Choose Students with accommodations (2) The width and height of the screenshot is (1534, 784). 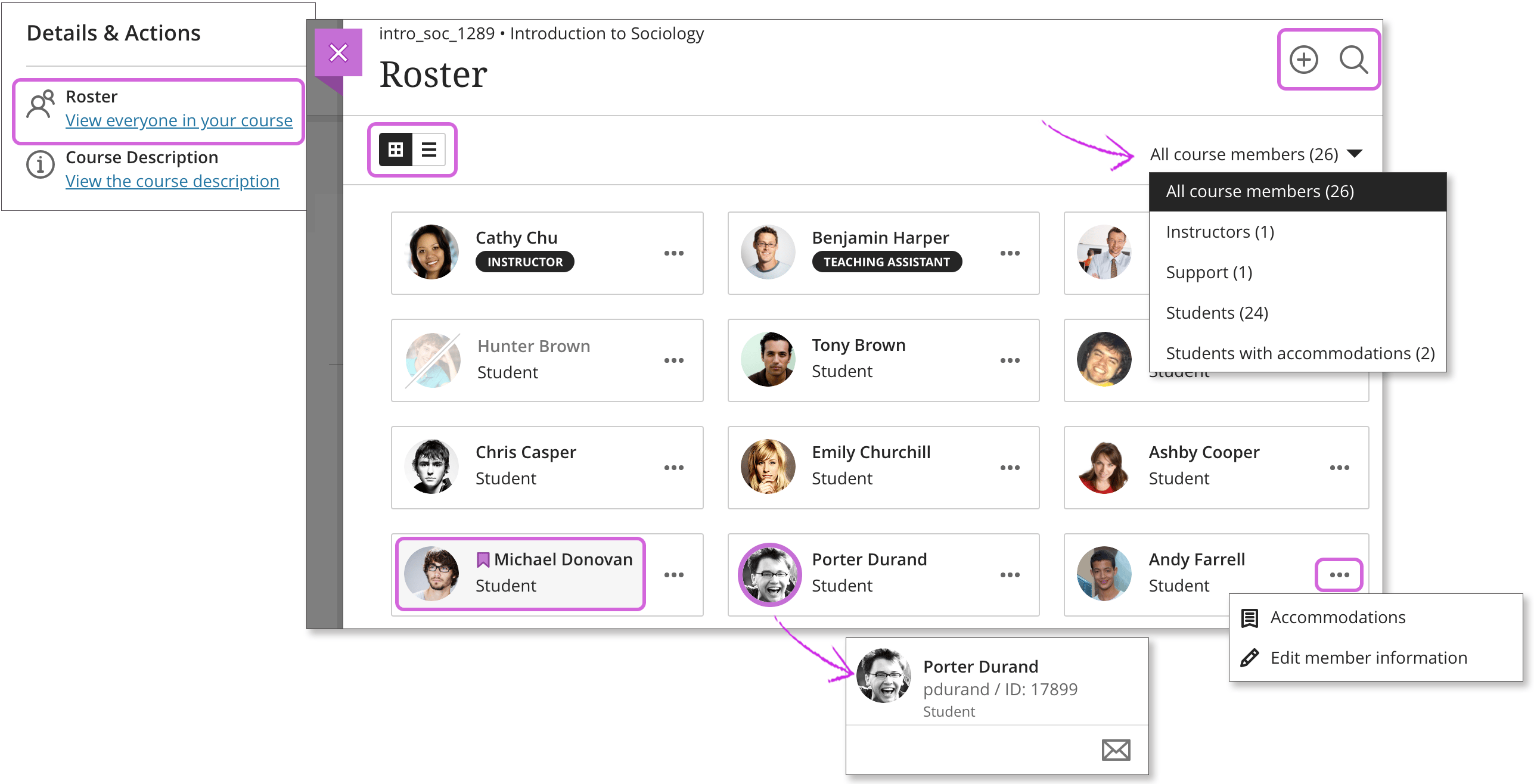click(x=1300, y=353)
